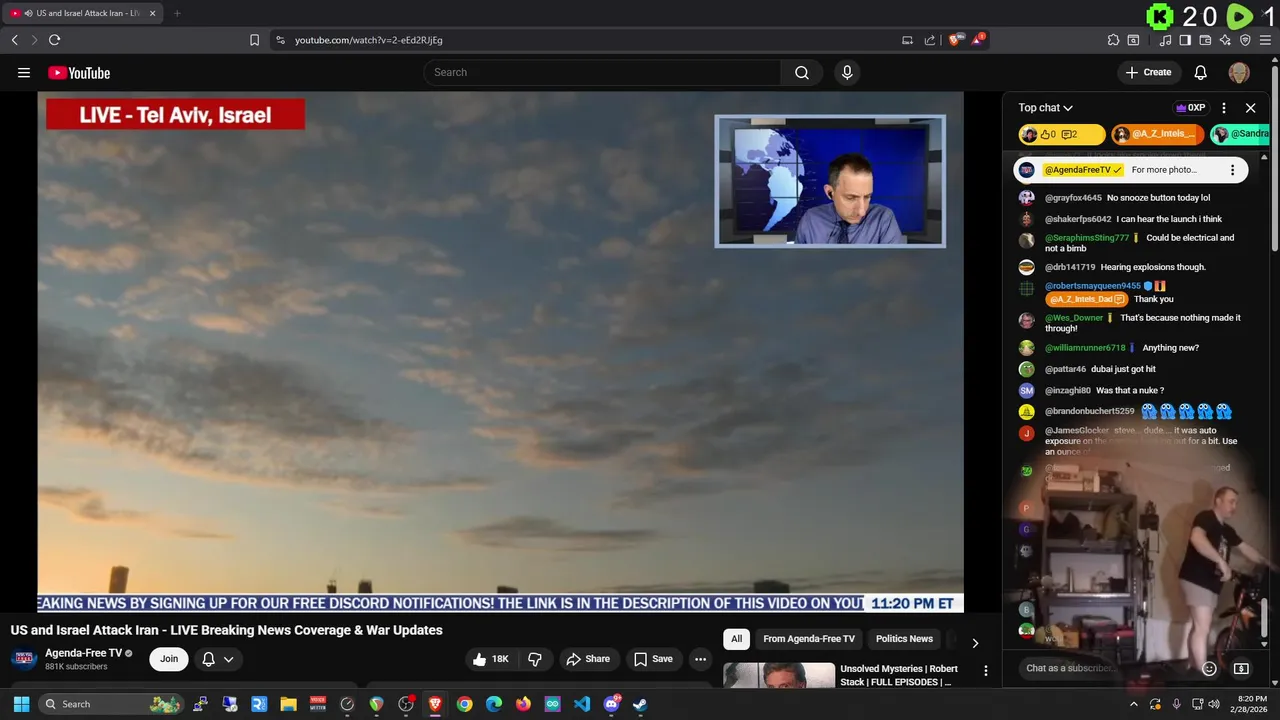Share page using address bar share icon
Image resolution: width=1280 pixels, height=720 pixels.
tap(930, 40)
